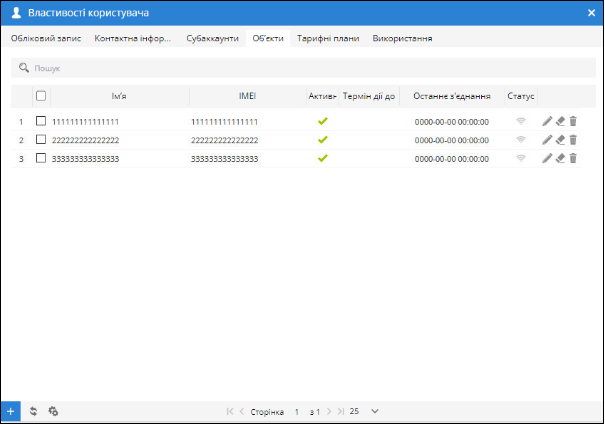
Task: Click the page number field showing 1
Action: pyautogui.click(x=297, y=412)
